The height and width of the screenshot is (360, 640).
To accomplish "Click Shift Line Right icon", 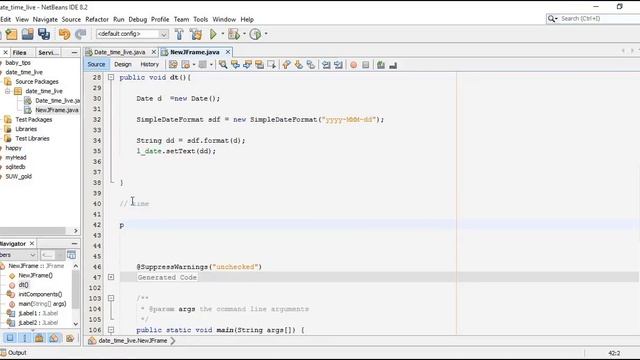I will pos(338,65).
